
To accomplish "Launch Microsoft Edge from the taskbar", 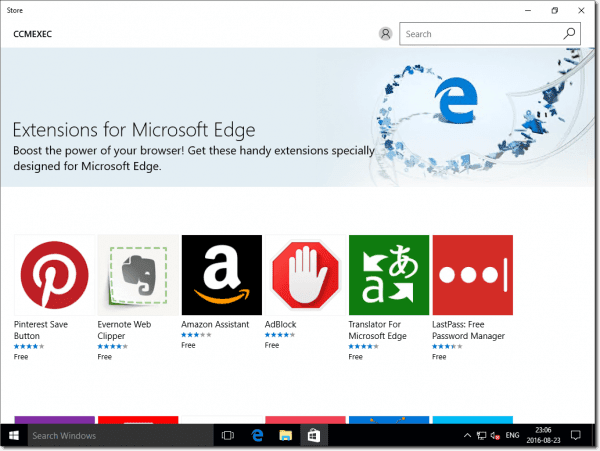I will click(x=257, y=435).
